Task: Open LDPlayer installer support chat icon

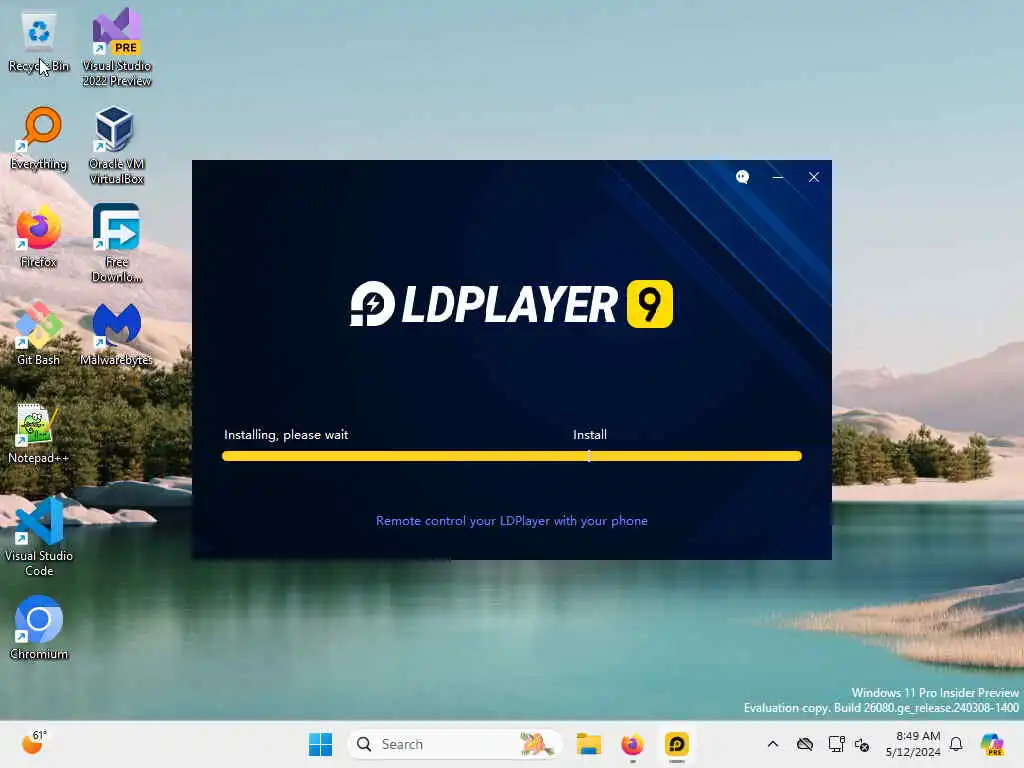Action: coord(743,177)
